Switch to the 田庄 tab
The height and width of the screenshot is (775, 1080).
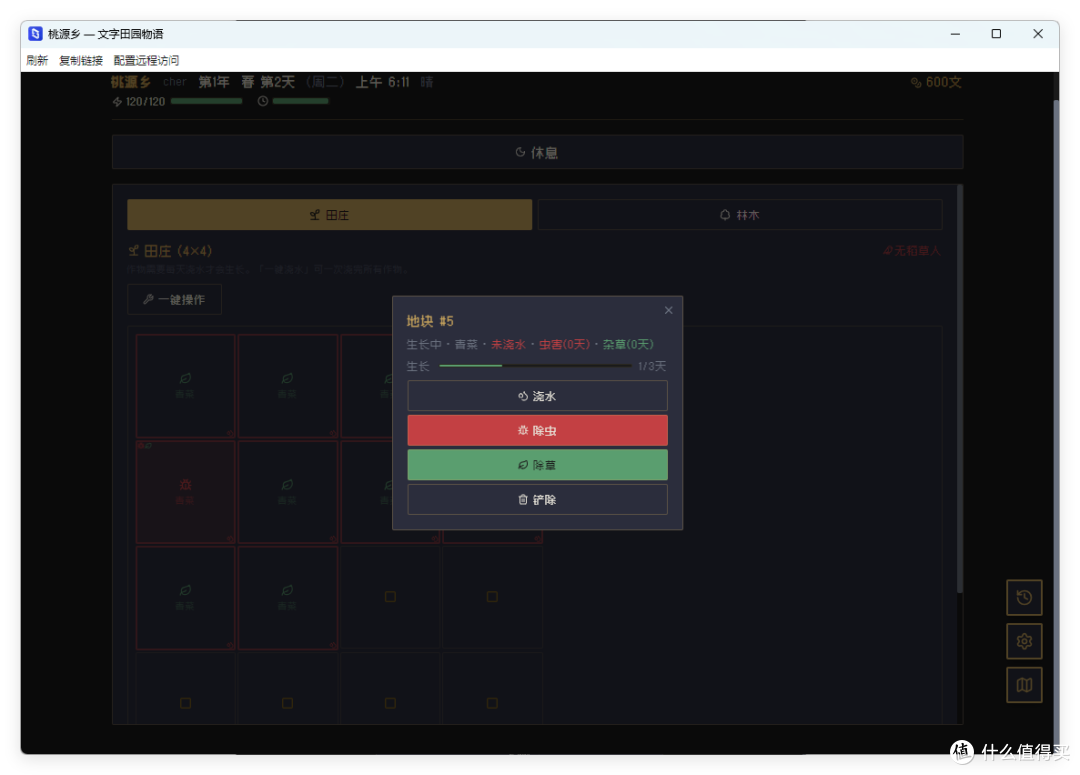pyautogui.click(x=329, y=215)
